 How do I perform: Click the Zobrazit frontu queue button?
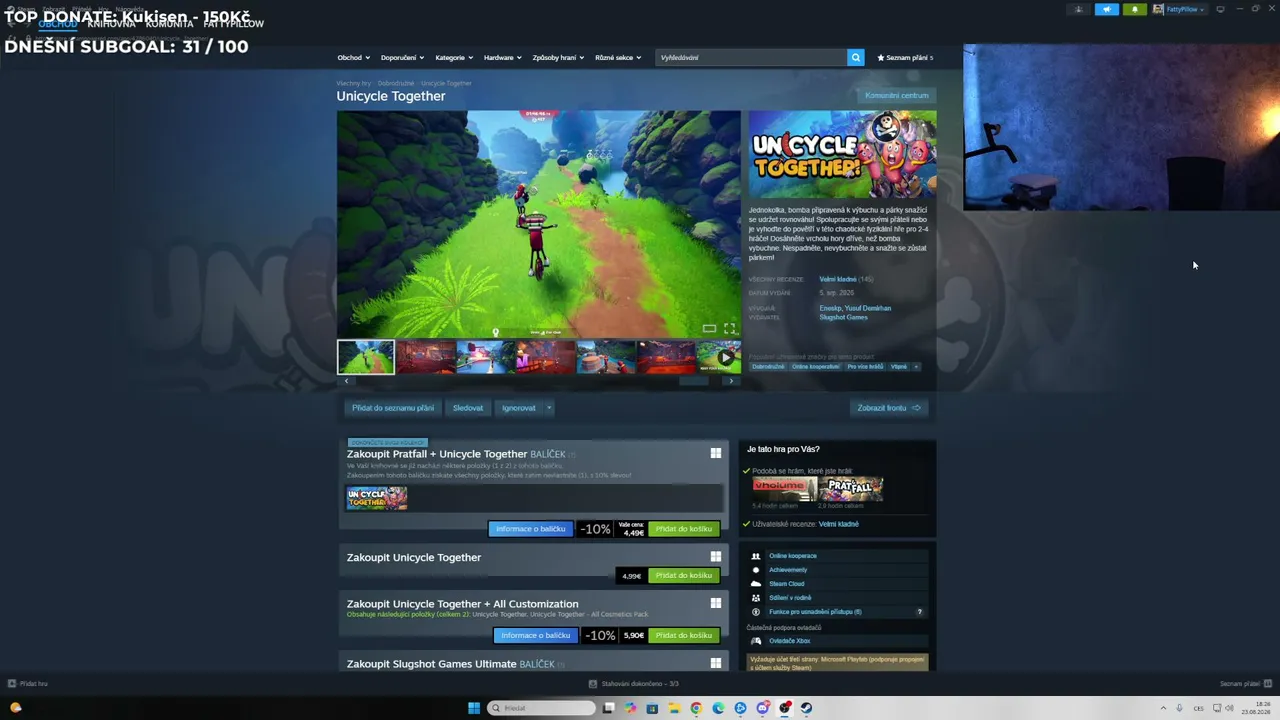coord(889,408)
